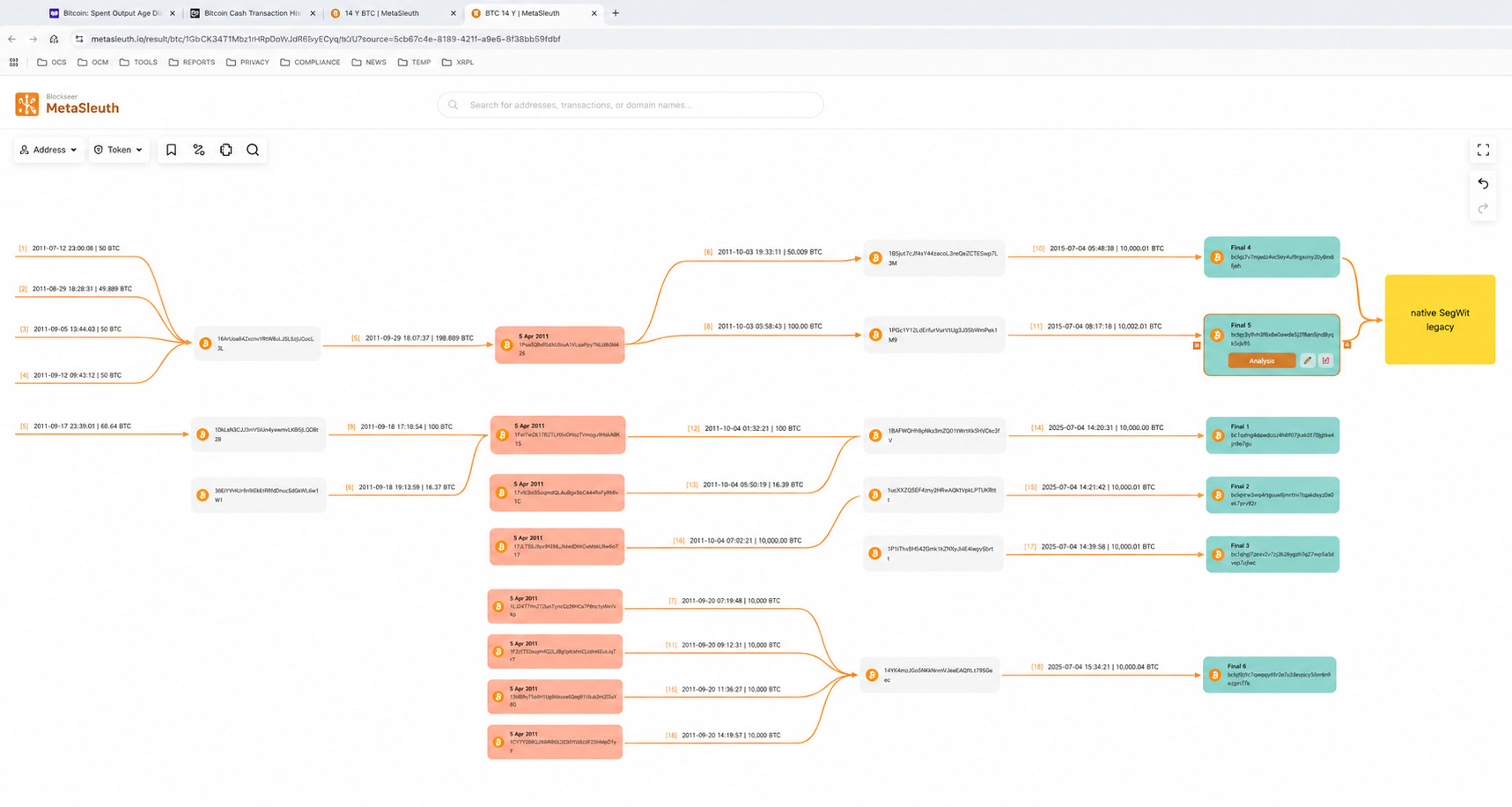Screen dimensions: 1512x807
Task: Click the Bitcoin icon on node 14YK4mzJGo5NKk
Action: coord(872,675)
